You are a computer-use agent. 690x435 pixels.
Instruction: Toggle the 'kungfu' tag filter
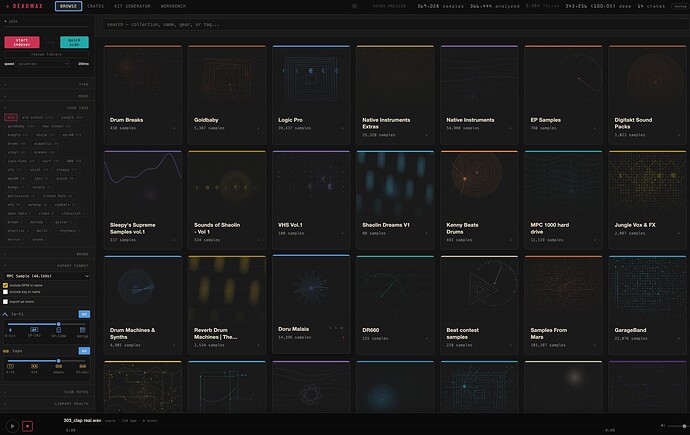pyautogui.click(x=18, y=135)
